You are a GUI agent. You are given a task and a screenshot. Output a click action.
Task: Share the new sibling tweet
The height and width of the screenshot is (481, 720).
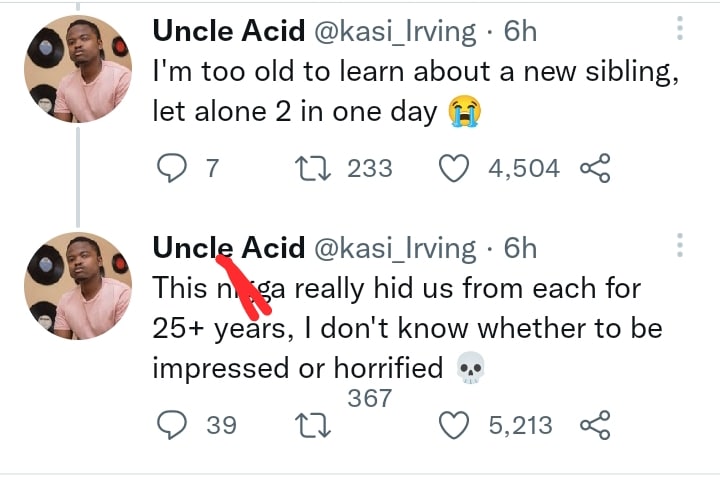click(595, 169)
